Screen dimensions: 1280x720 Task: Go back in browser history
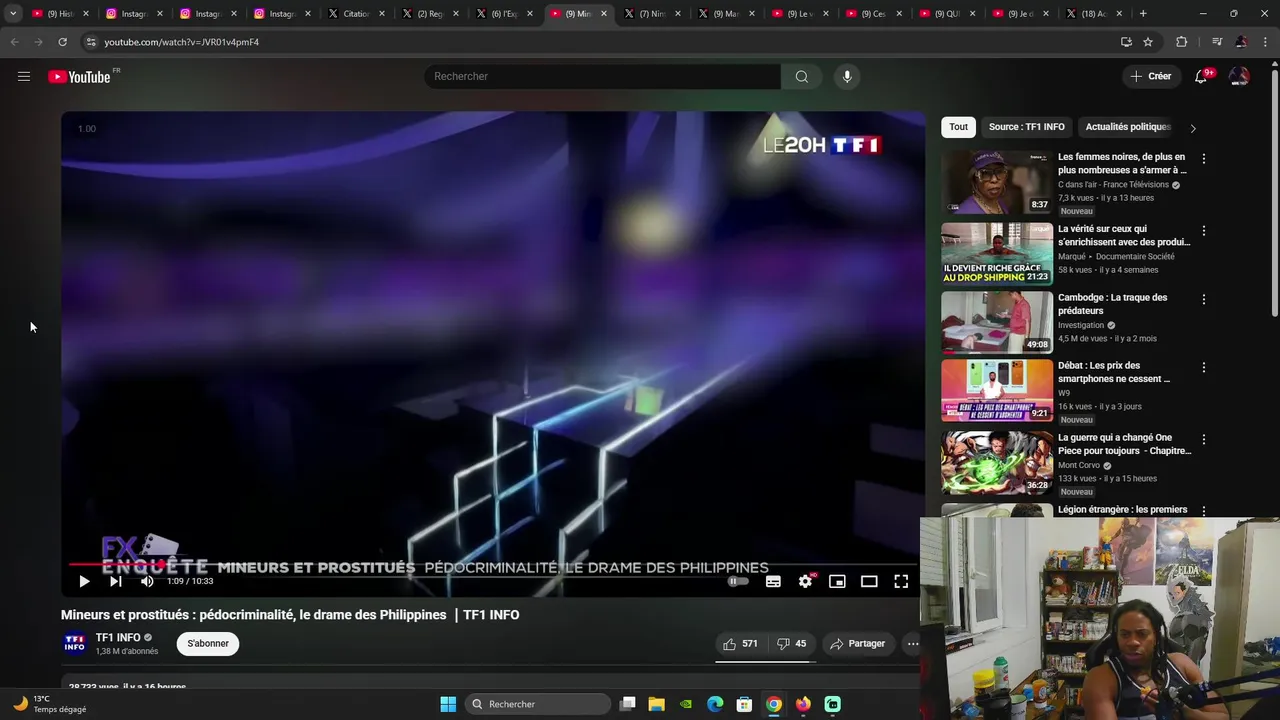(x=14, y=42)
